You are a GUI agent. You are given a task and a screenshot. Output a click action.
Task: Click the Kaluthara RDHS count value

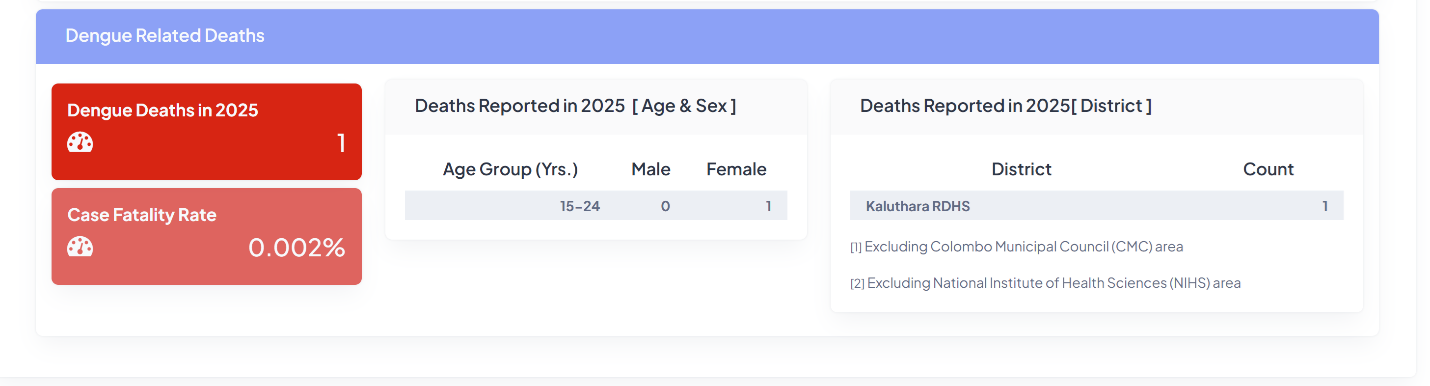point(1325,206)
